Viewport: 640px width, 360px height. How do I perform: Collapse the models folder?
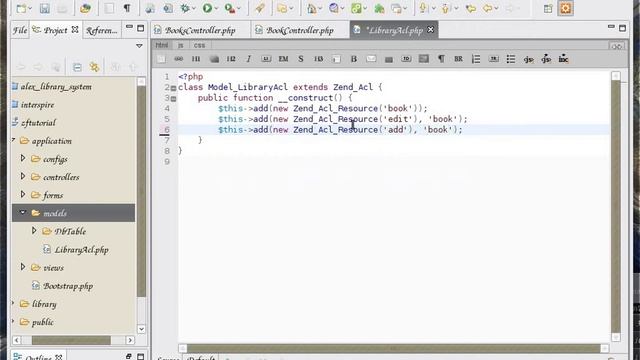pos(23,213)
